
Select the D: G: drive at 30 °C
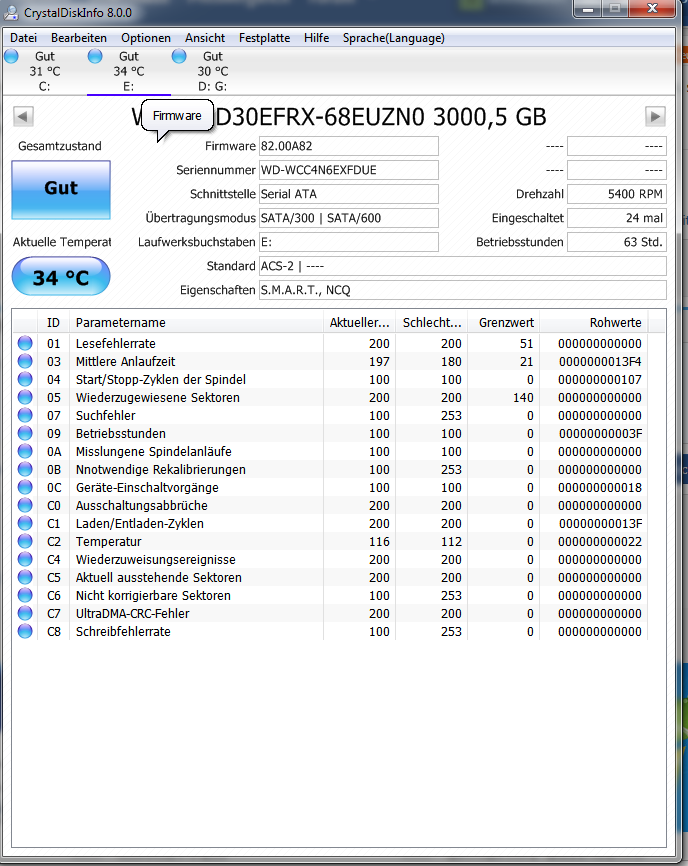[213, 71]
